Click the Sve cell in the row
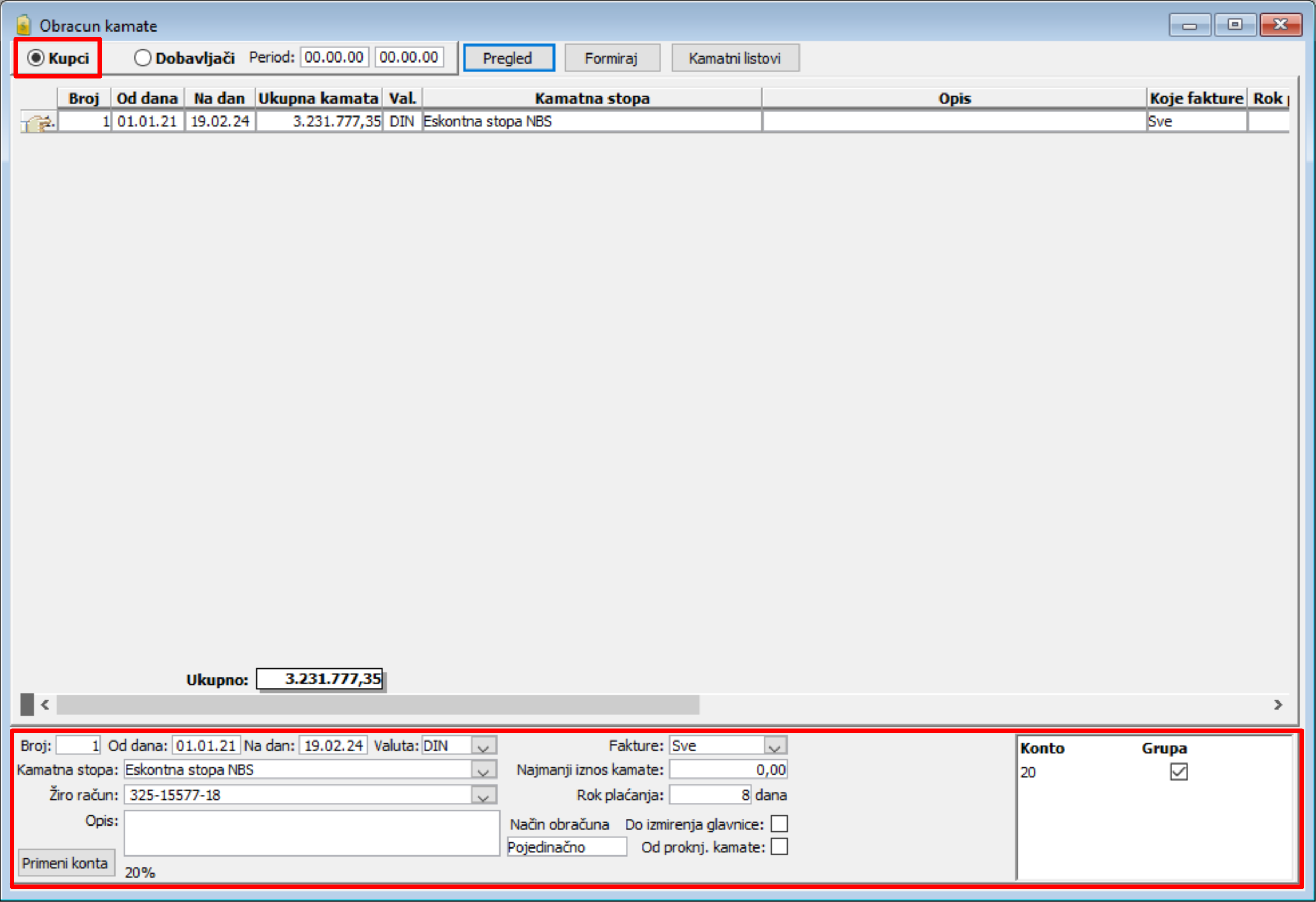Viewport: 1316px width, 902px height. click(x=1197, y=122)
